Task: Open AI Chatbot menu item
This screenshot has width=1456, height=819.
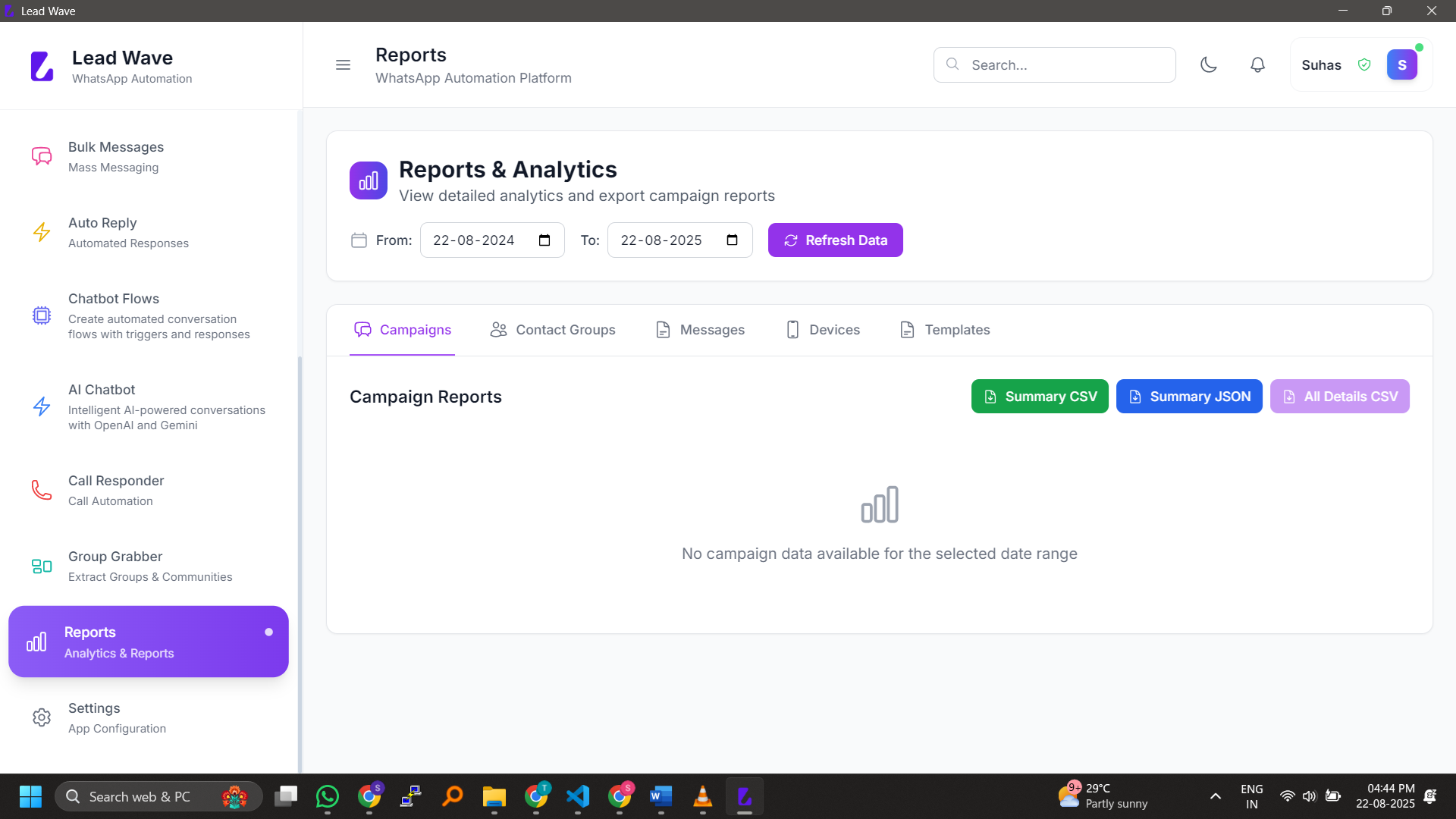Action: point(149,406)
